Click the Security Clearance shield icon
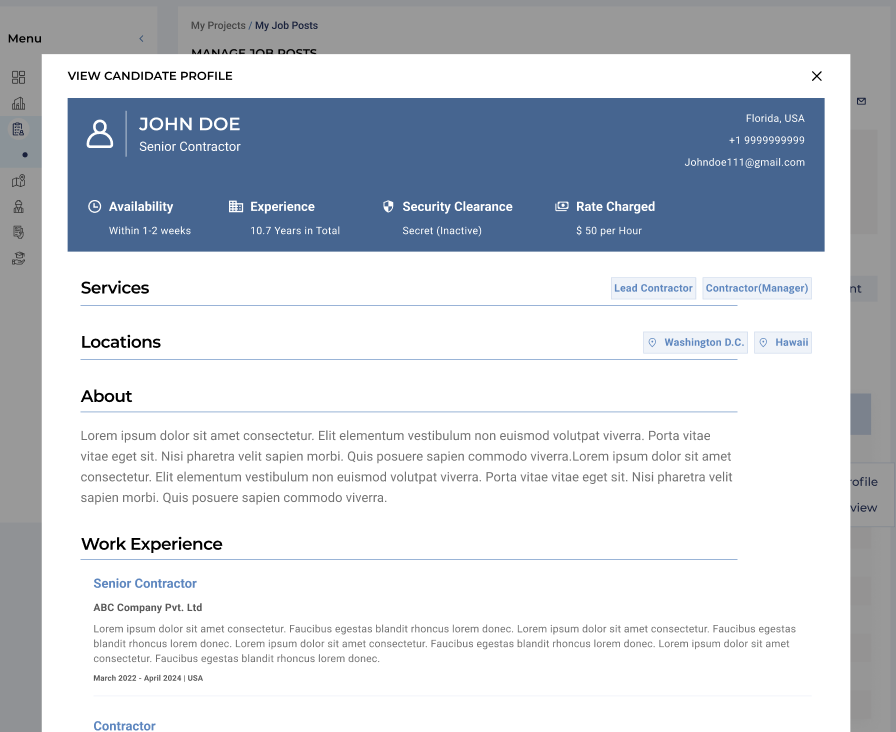This screenshot has height=732, width=896. [x=388, y=207]
